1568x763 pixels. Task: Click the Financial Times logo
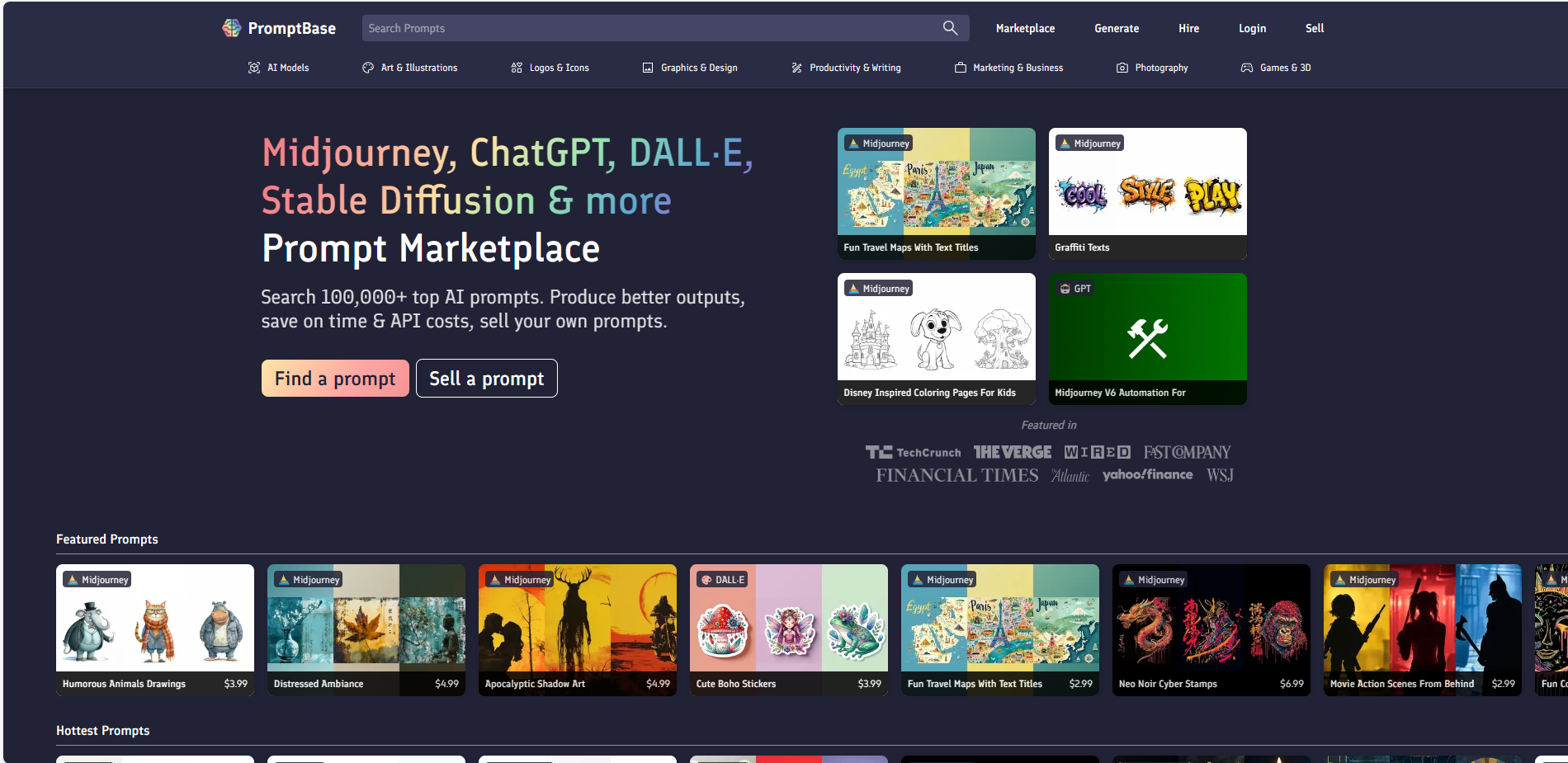[957, 475]
